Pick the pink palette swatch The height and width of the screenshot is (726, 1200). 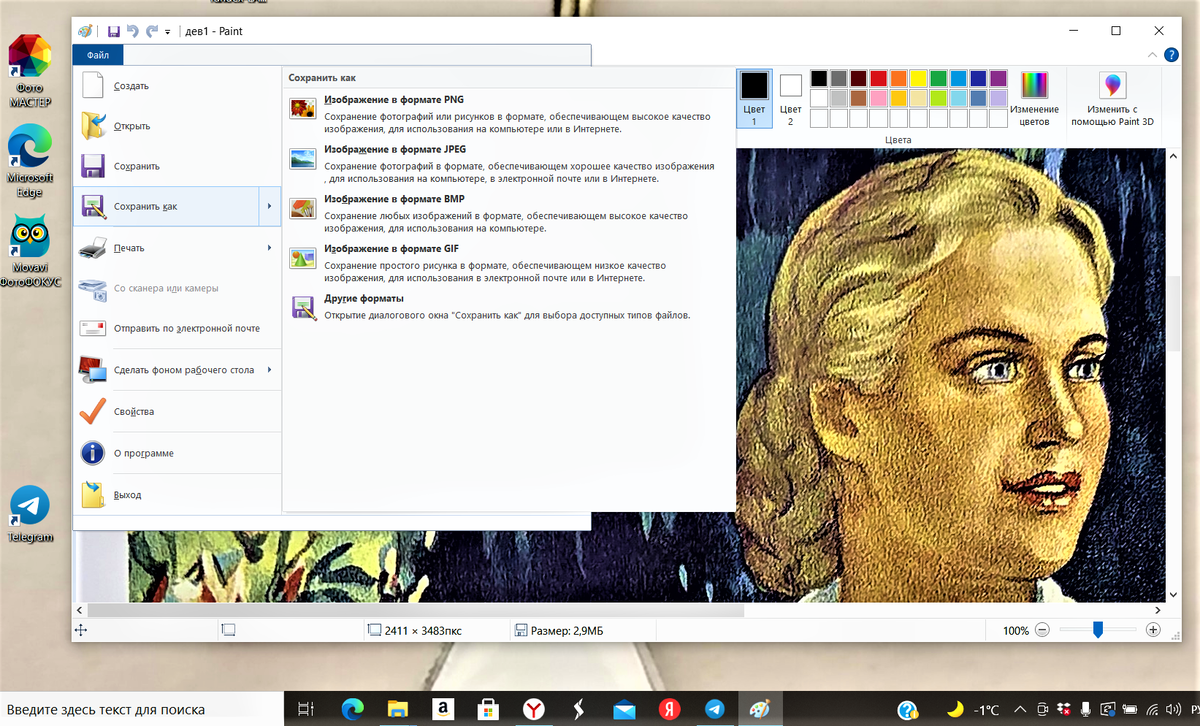[878, 98]
